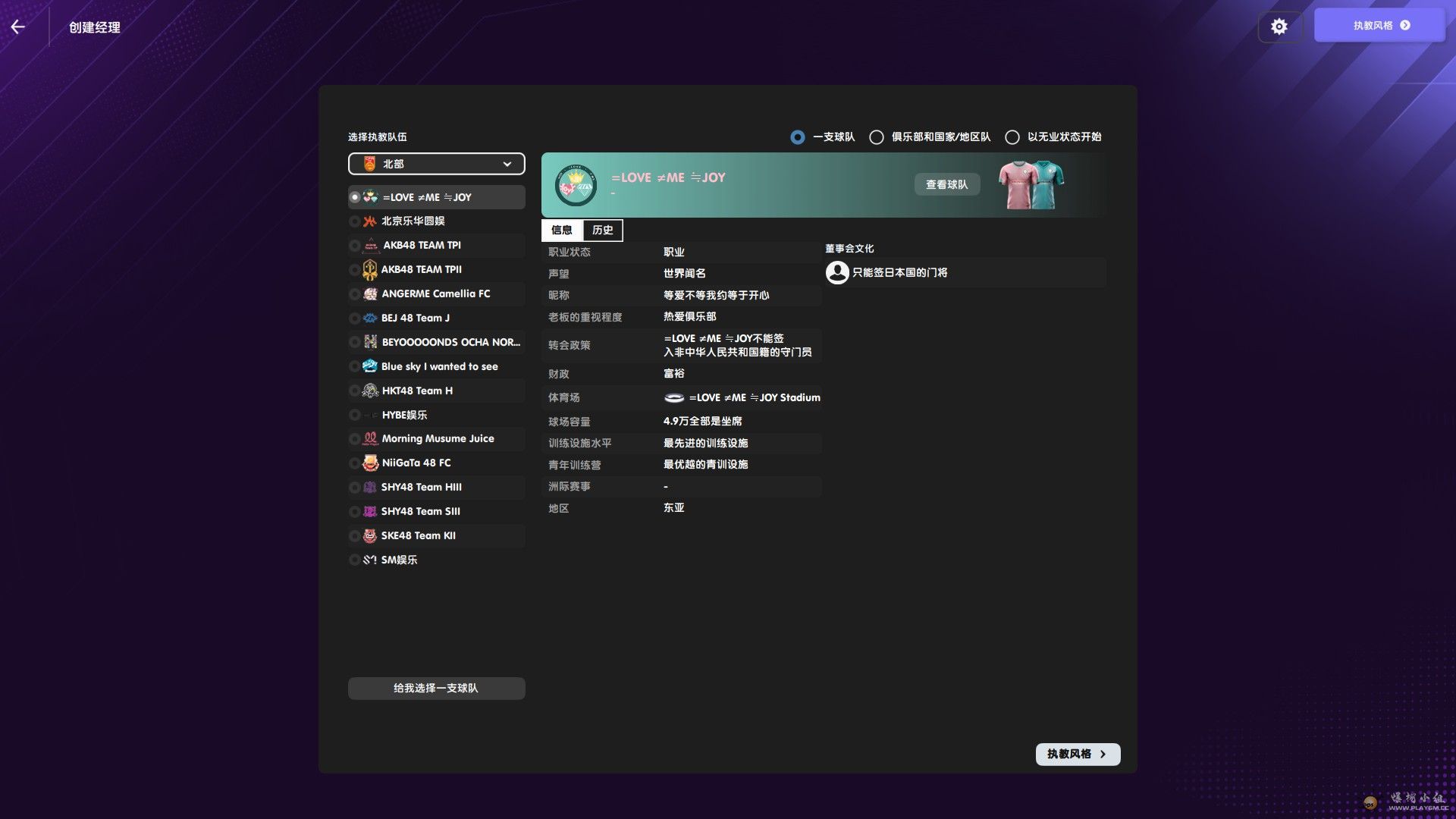
Task: Click the SM娱乐 team logo
Action: [370, 560]
